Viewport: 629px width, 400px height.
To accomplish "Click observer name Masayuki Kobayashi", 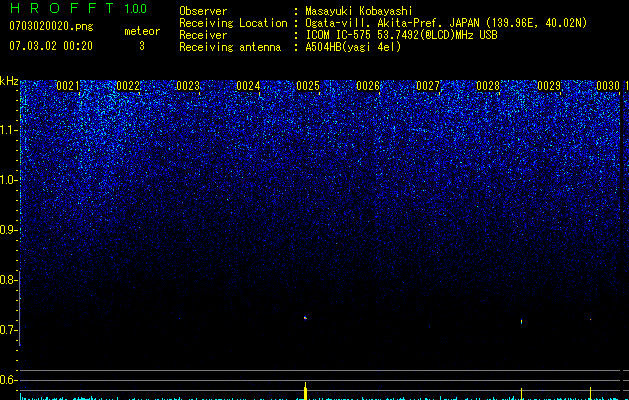I will pos(359,11).
